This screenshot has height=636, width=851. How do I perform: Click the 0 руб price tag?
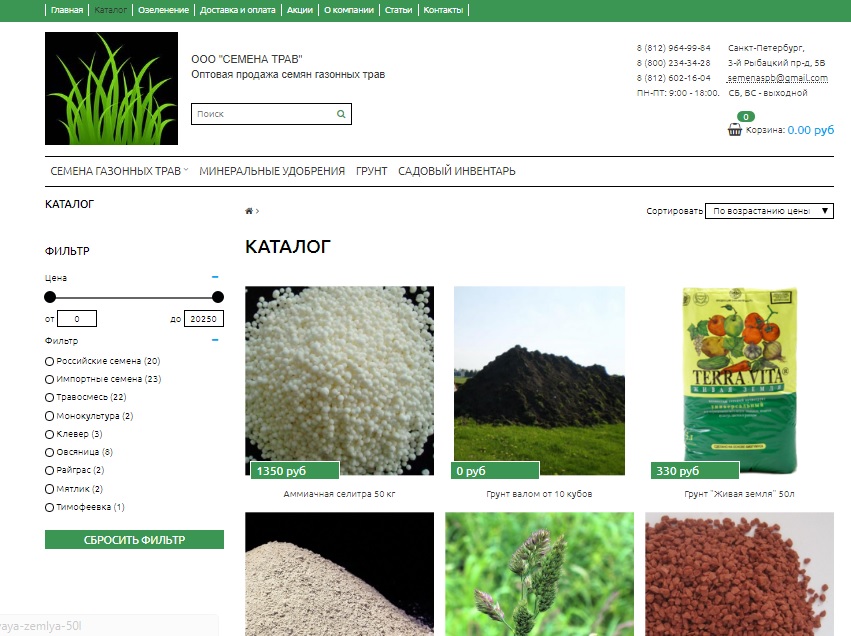pyautogui.click(x=494, y=470)
